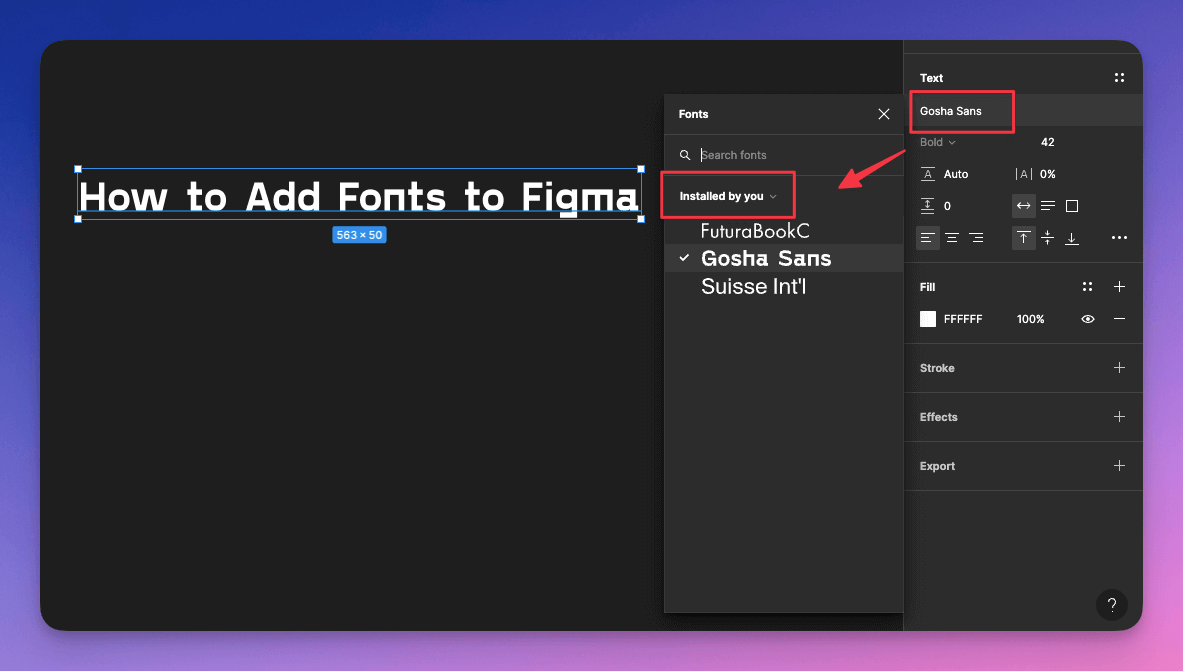The height and width of the screenshot is (671, 1183).
Task: Edit the fill opacity 100%
Action: (x=1031, y=319)
